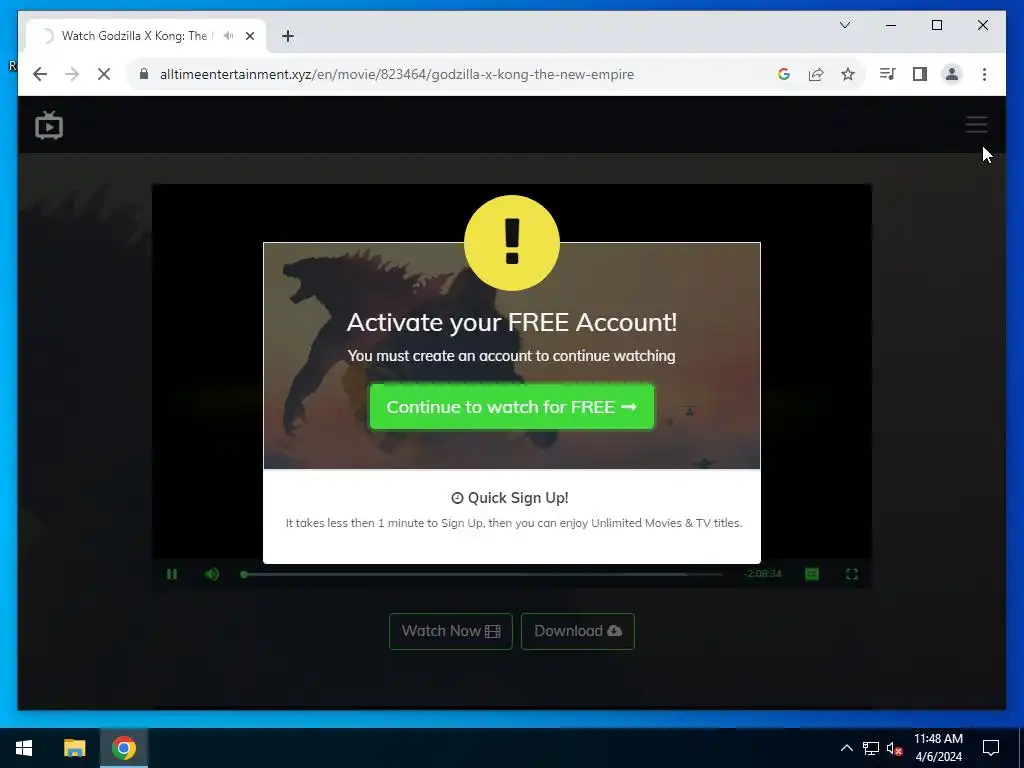Pause the video player
Screen dimensions: 1024x768
pos(172,574)
